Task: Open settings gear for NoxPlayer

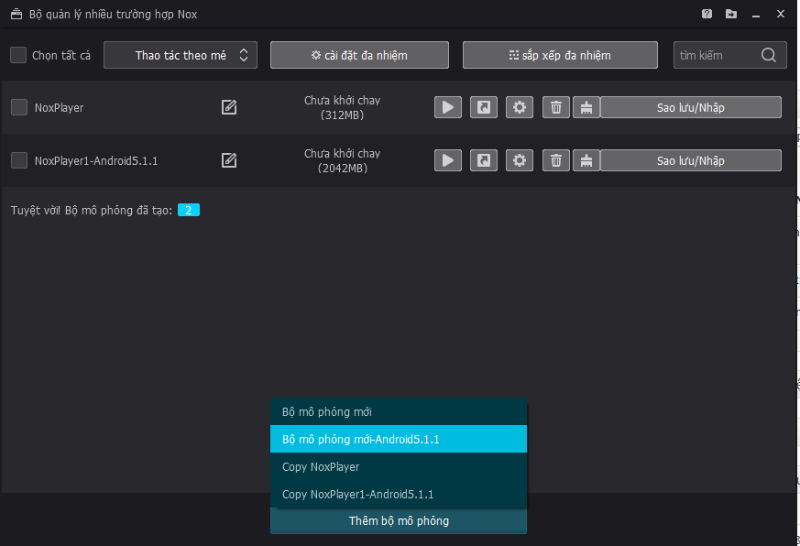Action: (x=519, y=107)
